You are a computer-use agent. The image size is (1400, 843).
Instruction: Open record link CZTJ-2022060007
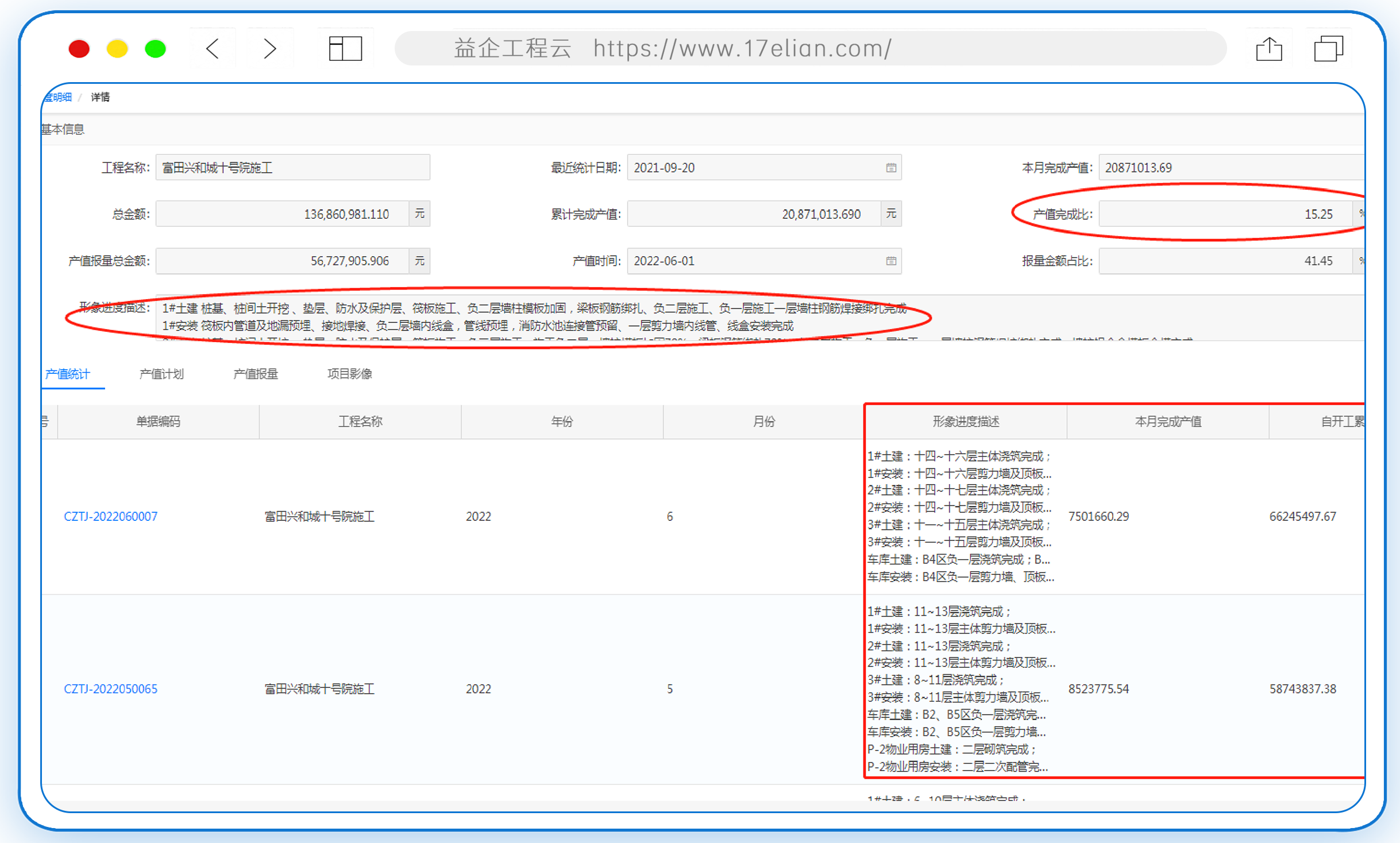111,516
